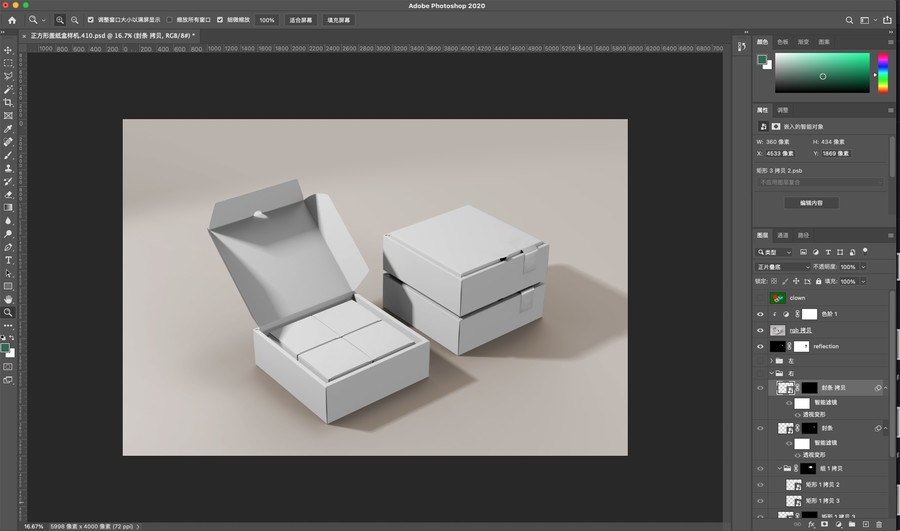
Task: Choose Zoom Out mode in options bar
Action: [x=75, y=20]
